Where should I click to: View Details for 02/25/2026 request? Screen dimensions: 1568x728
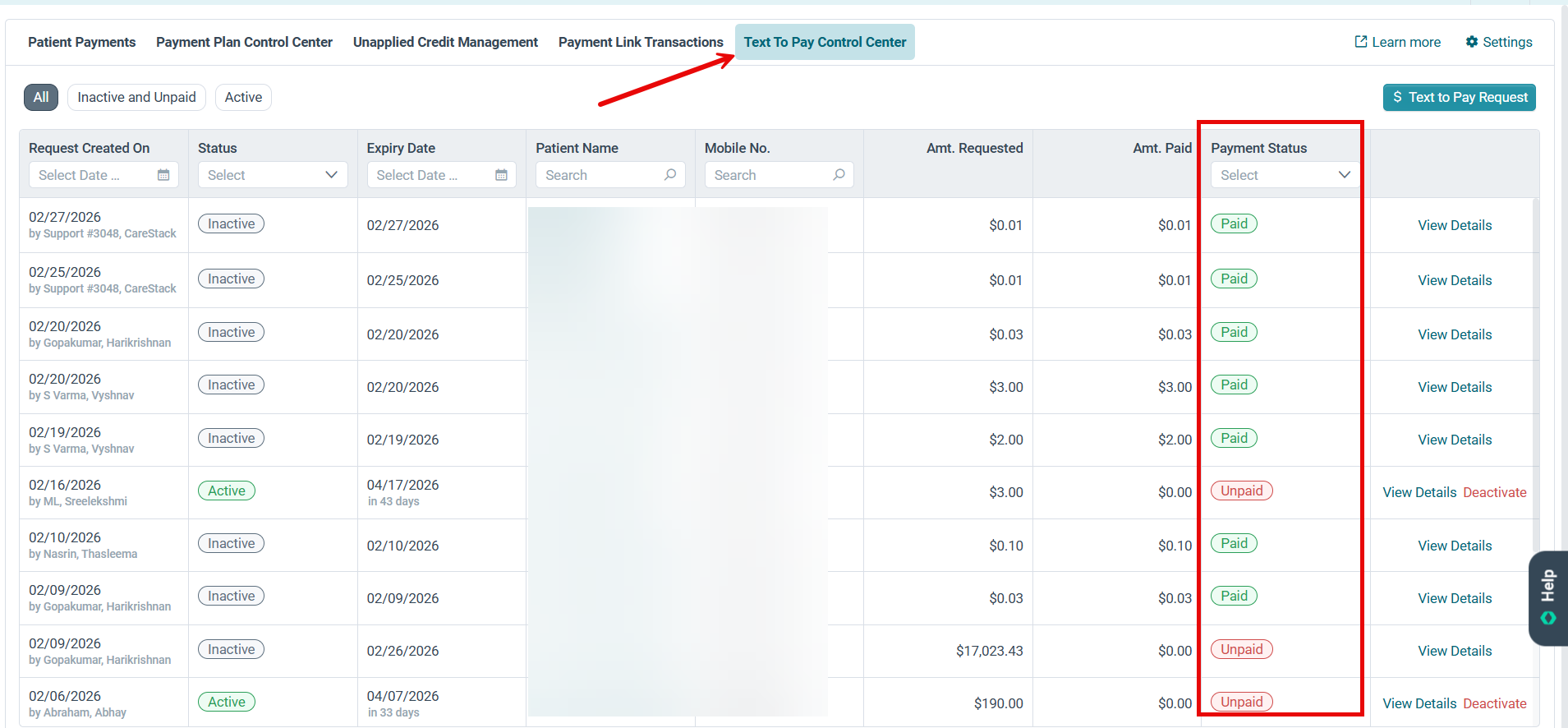[x=1455, y=280]
